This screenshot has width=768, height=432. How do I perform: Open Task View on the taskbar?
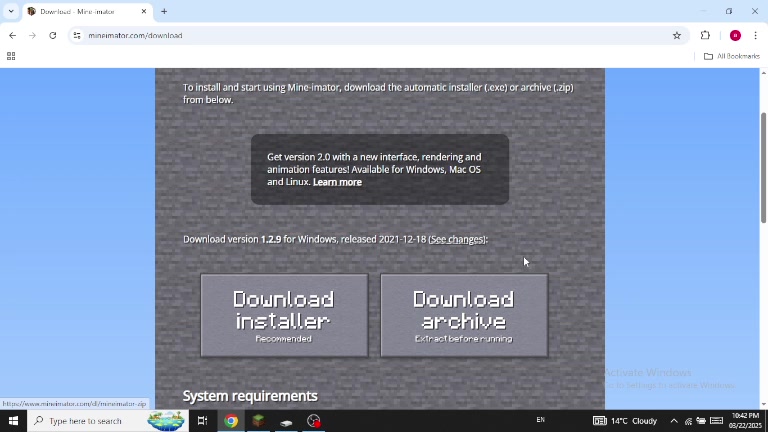pyautogui.click(x=202, y=421)
